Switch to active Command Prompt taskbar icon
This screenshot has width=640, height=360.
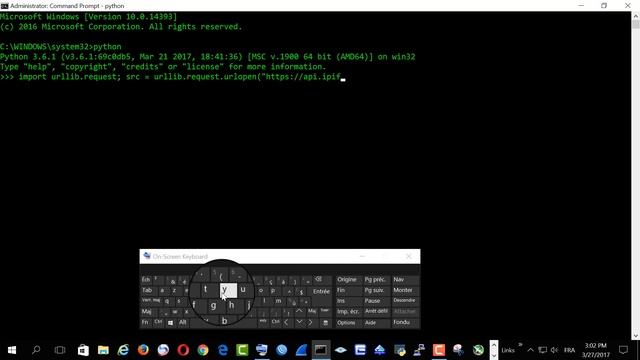click(321, 350)
